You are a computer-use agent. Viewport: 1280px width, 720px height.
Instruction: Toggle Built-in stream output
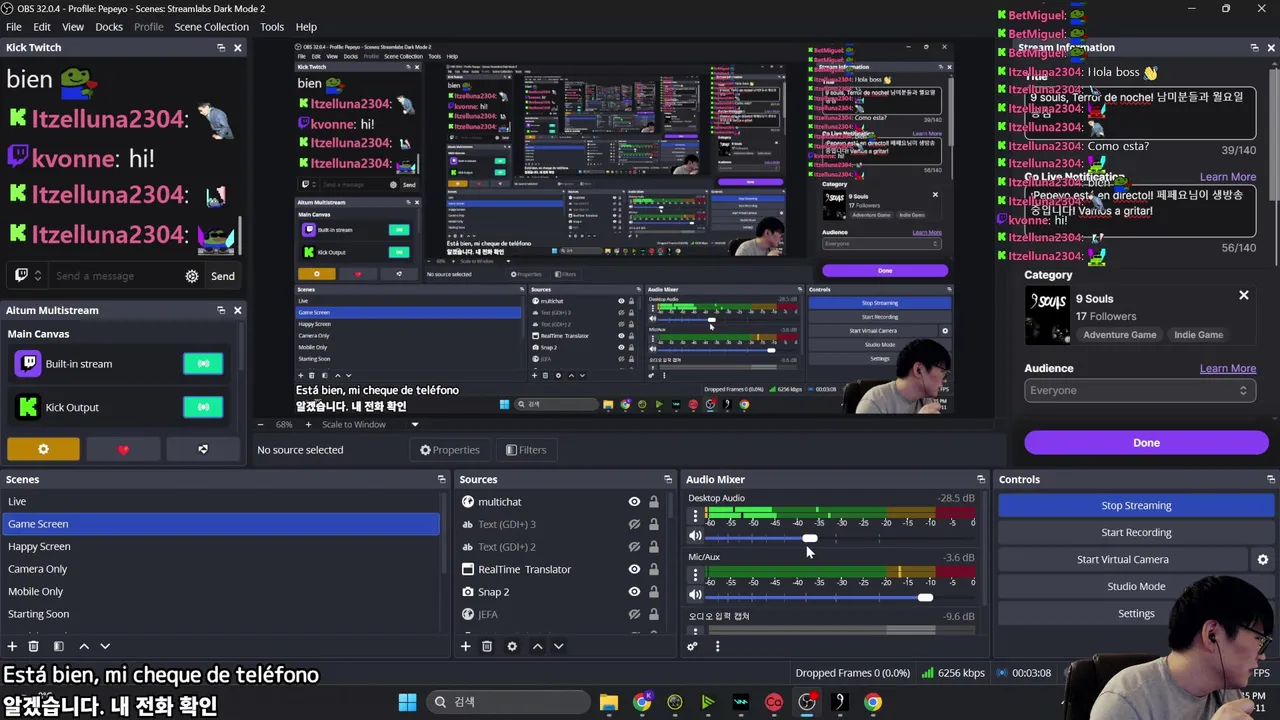[203, 364]
